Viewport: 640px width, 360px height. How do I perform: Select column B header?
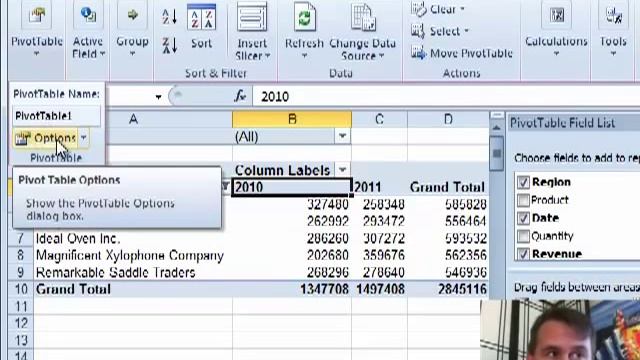292,119
